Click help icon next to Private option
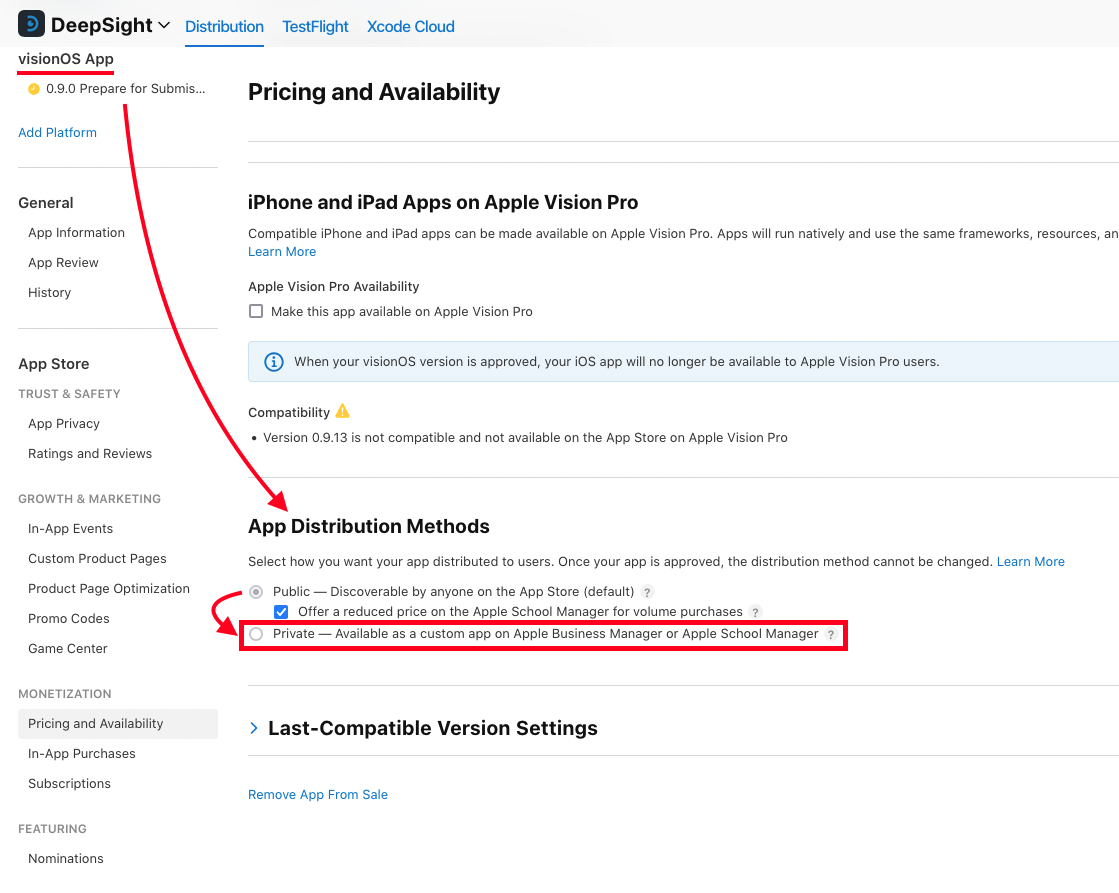 tap(831, 634)
